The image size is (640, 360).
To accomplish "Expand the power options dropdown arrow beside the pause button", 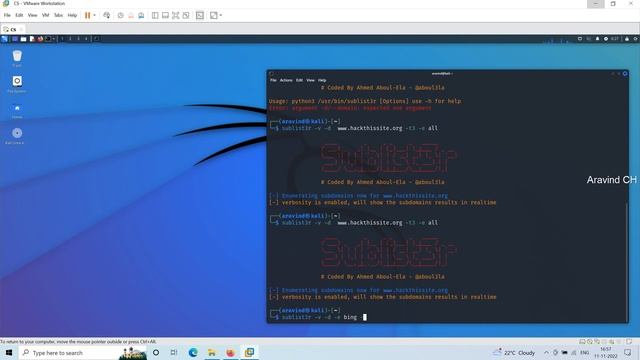I will click(95, 16).
